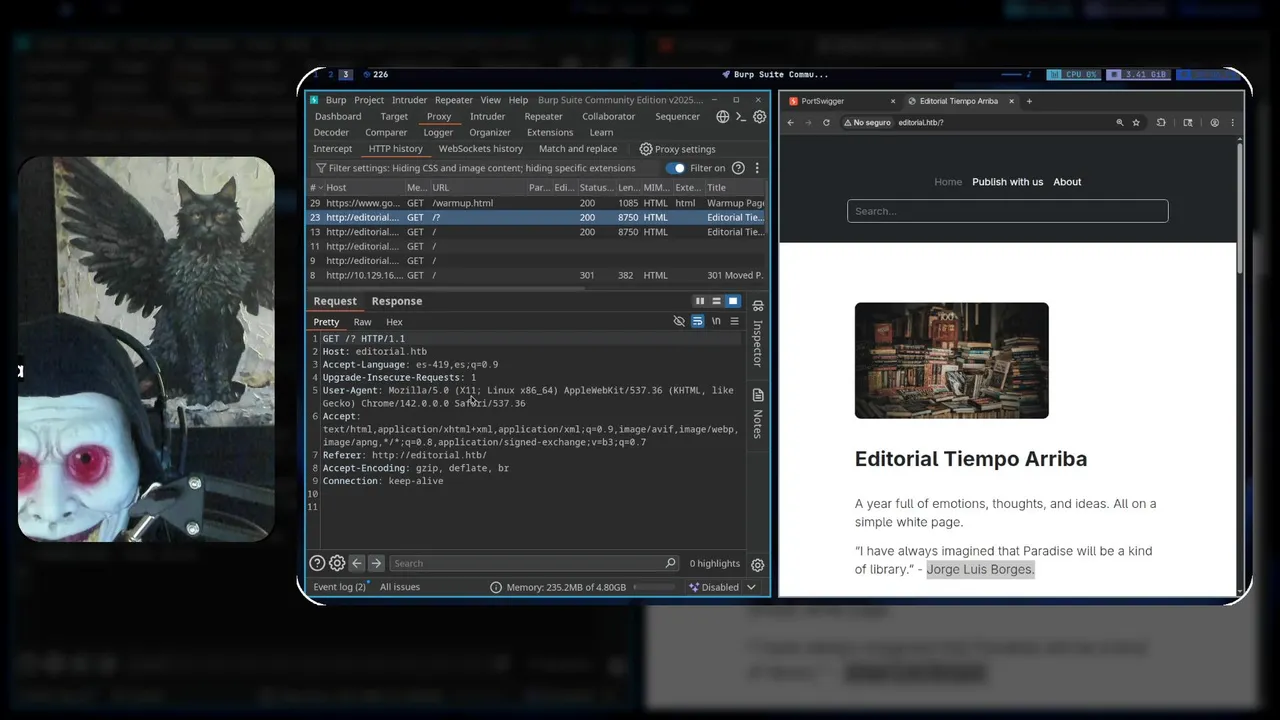Focus the webpage Search... input field
The width and height of the screenshot is (1280, 720).
(x=1007, y=211)
